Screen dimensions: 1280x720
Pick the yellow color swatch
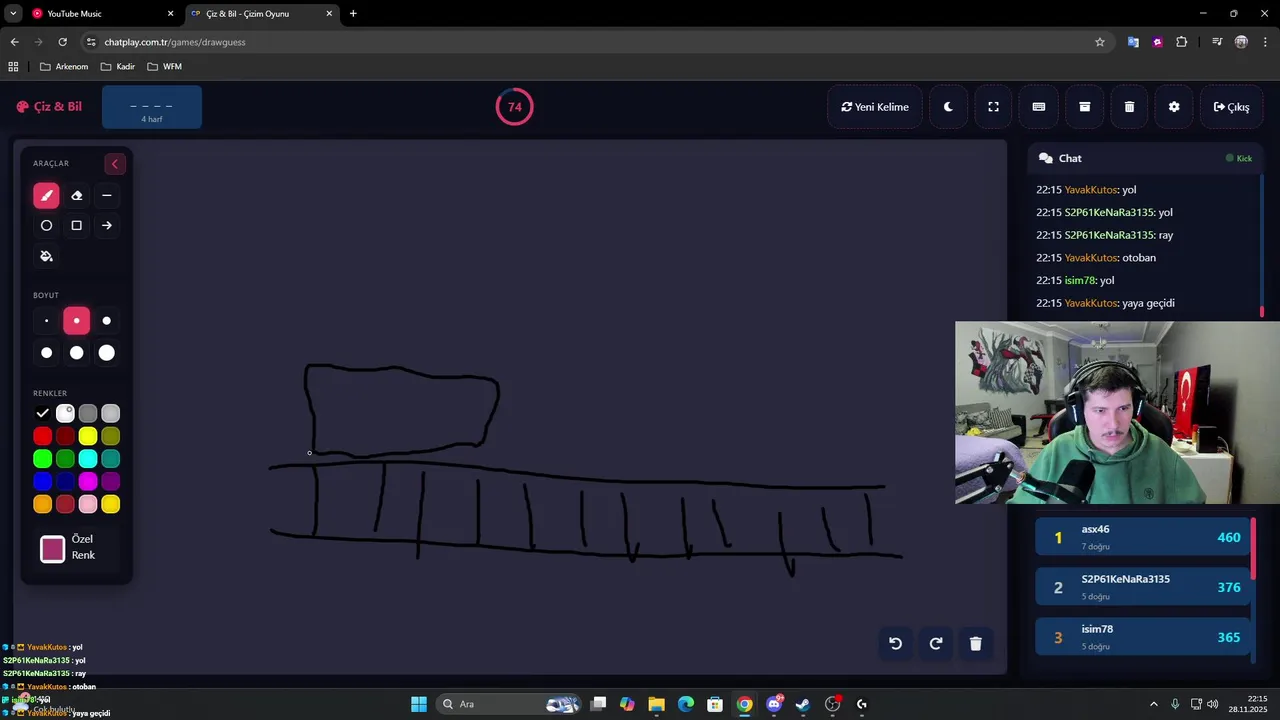coord(88,436)
